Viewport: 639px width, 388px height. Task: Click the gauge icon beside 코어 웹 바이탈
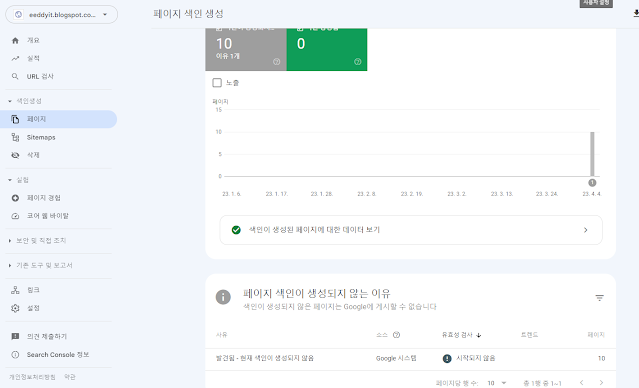coord(15,216)
